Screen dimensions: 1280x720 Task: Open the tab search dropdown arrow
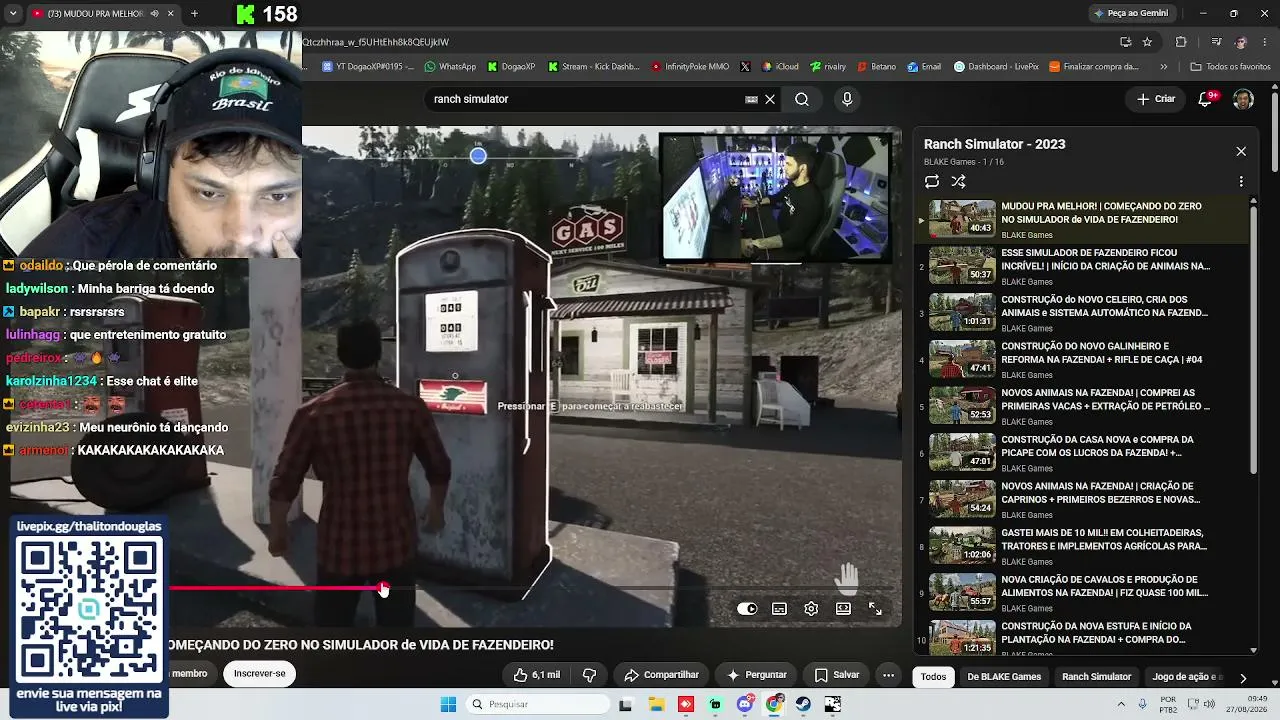[13, 14]
